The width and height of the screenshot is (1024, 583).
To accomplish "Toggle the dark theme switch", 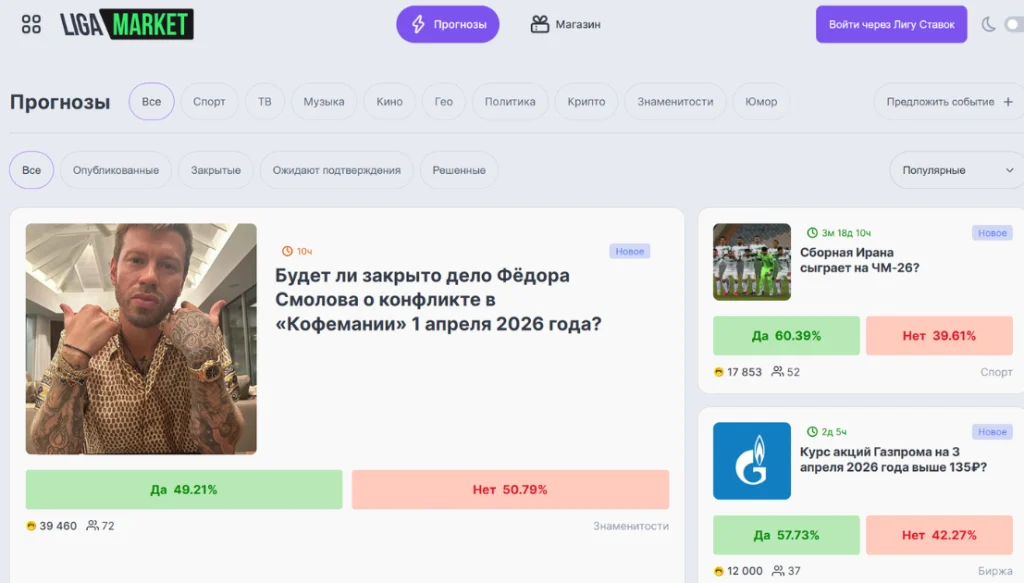I will click(1014, 25).
